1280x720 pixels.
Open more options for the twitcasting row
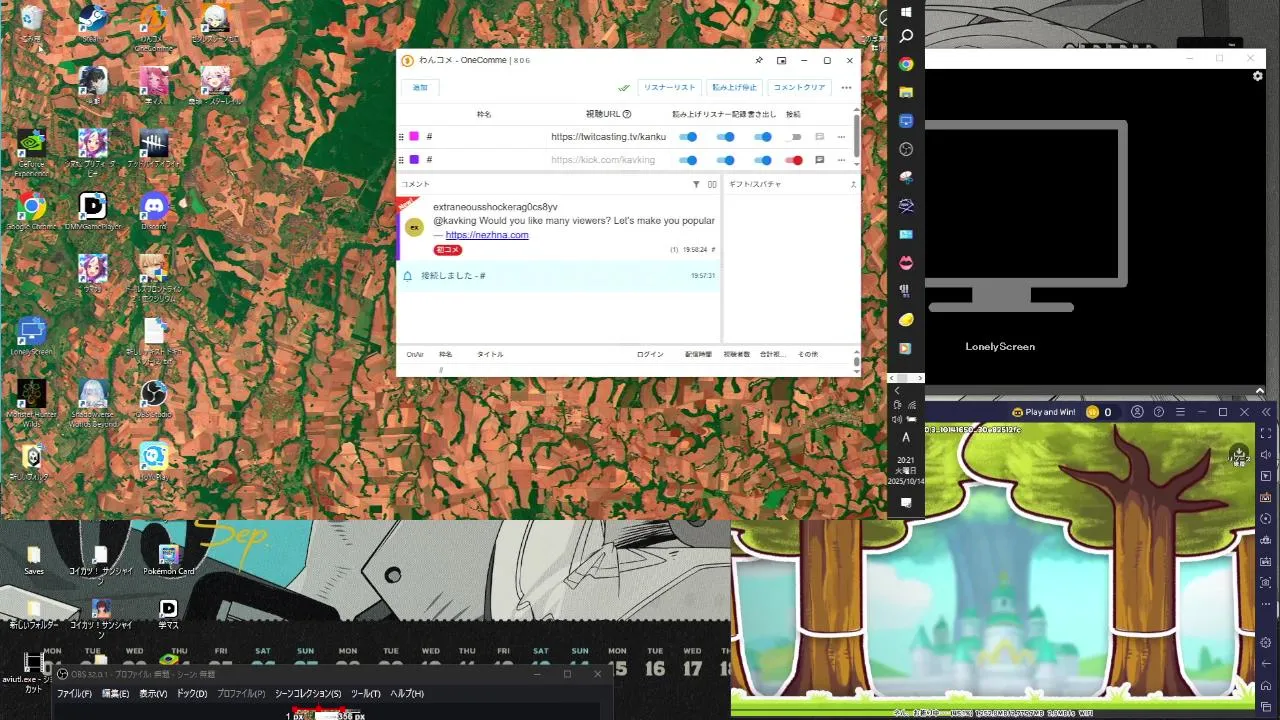[x=842, y=137]
